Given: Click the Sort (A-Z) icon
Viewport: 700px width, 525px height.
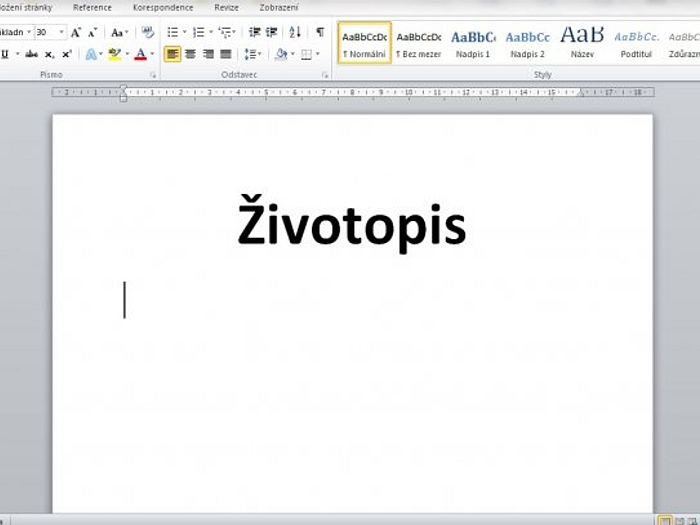Looking at the screenshot, I should click(295, 33).
